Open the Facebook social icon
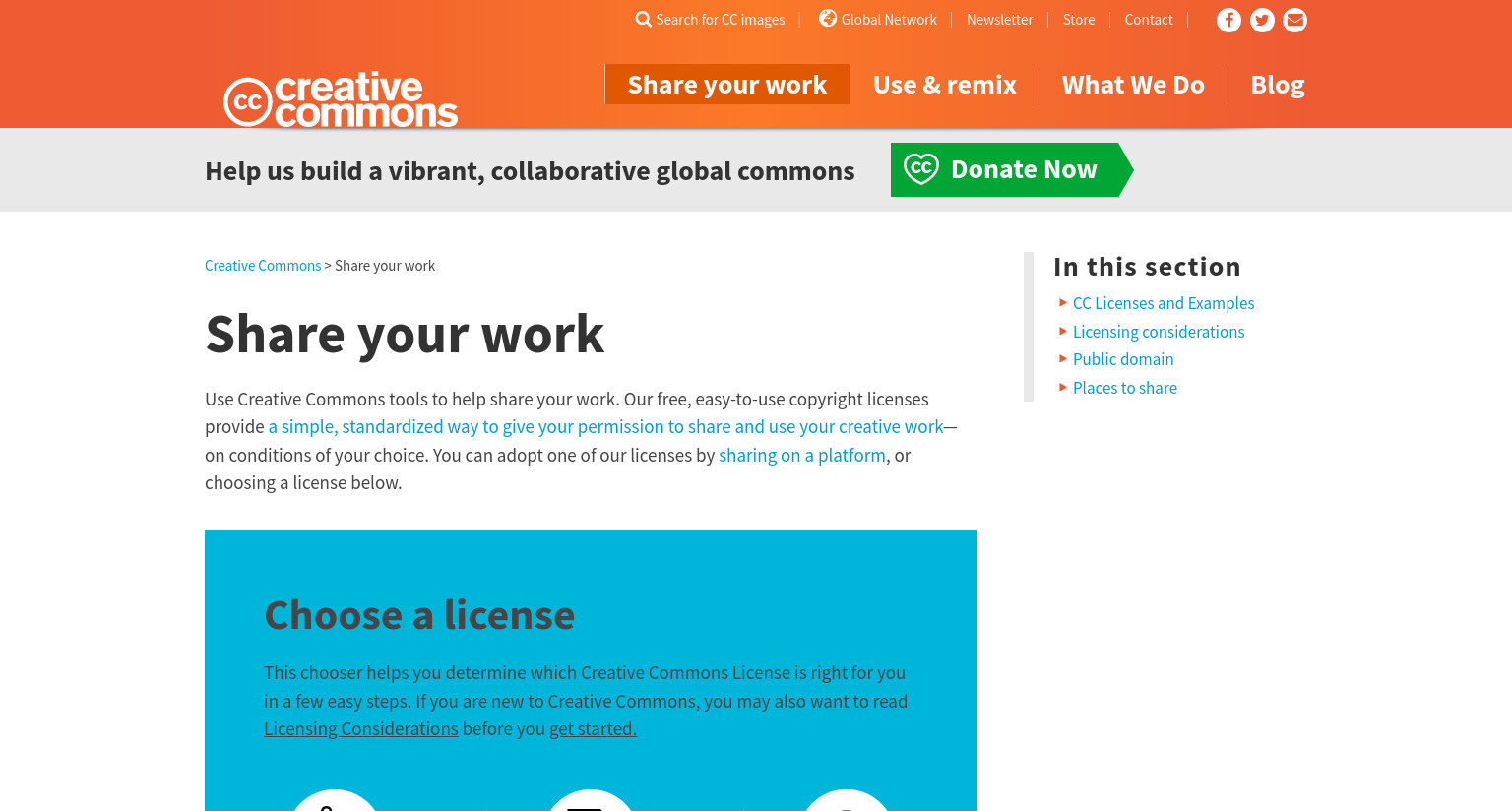Viewport: 1512px width, 811px height. (1228, 20)
